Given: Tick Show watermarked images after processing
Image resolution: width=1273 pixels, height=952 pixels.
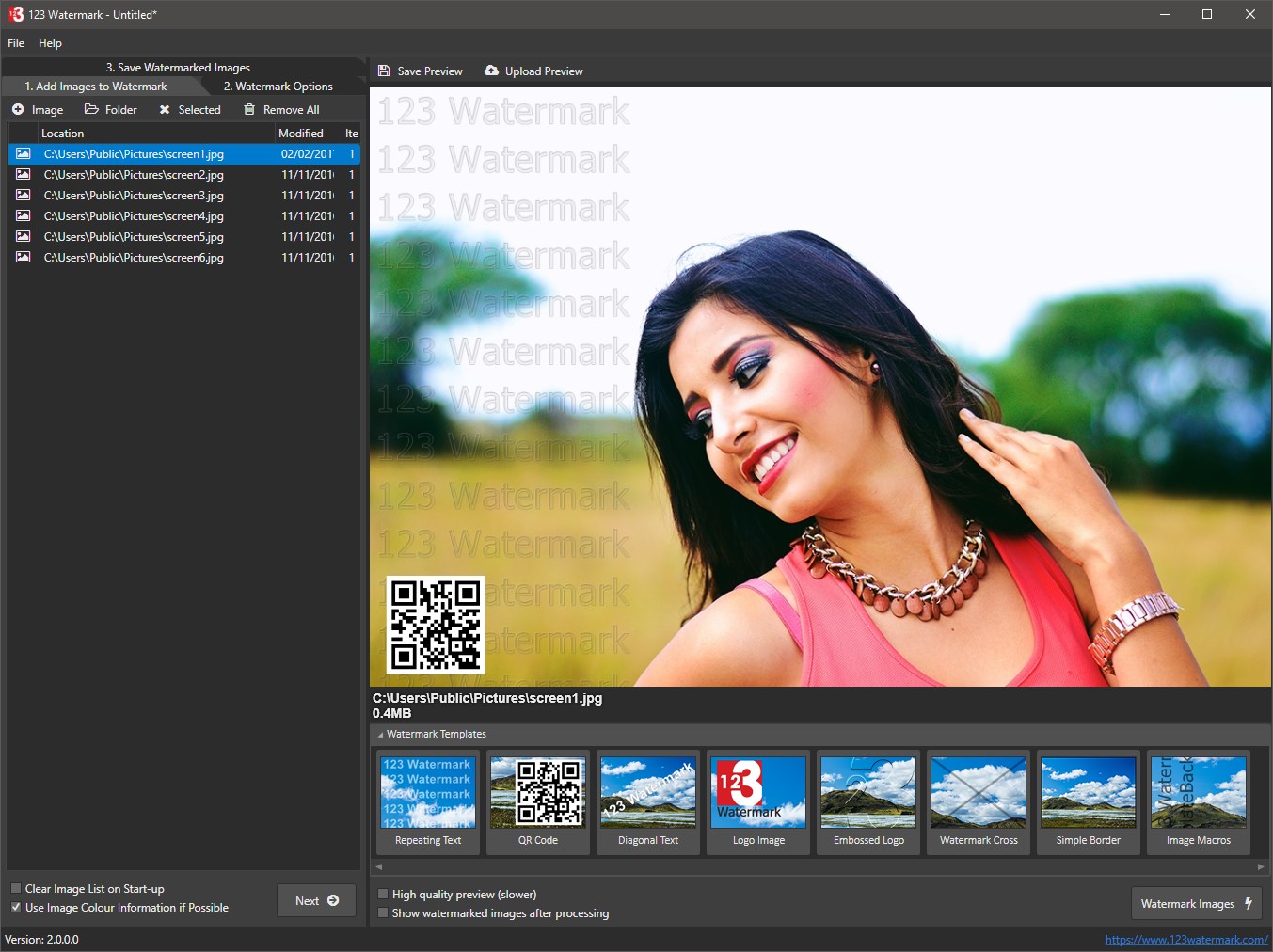Looking at the screenshot, I should tap(383, 913).
